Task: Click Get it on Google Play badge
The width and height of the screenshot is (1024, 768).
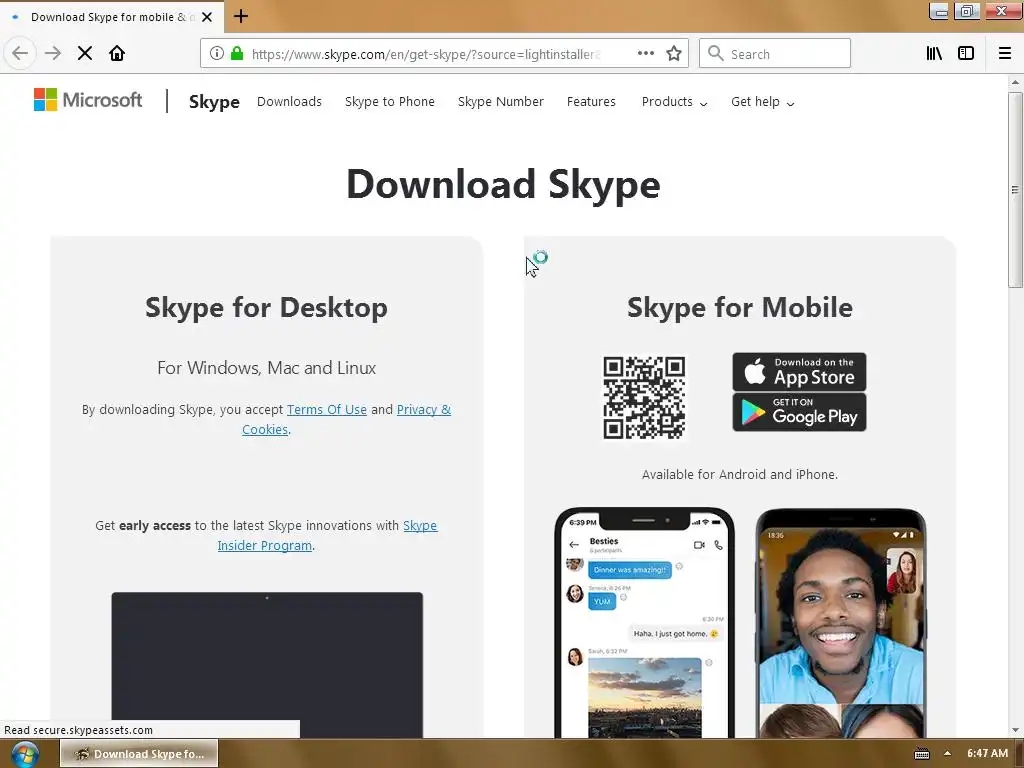Action: coord(799,412)
